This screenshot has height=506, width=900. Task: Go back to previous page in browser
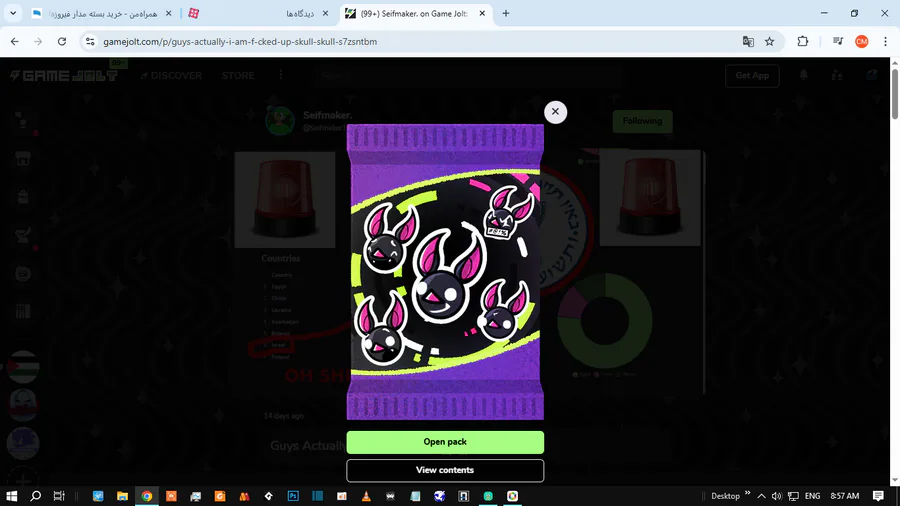(x=15, y=41)
